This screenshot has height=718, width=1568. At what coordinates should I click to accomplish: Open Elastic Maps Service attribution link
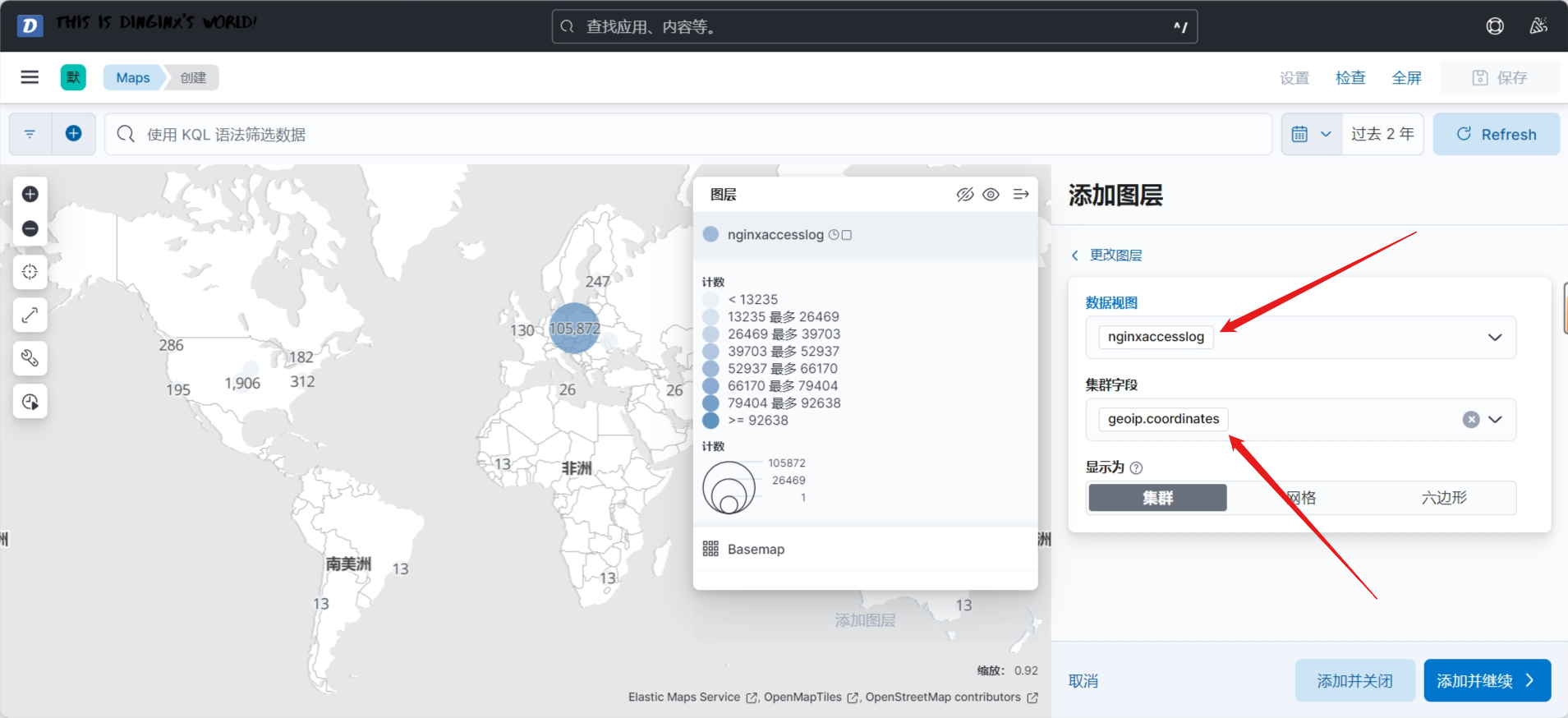click(693, 697)
